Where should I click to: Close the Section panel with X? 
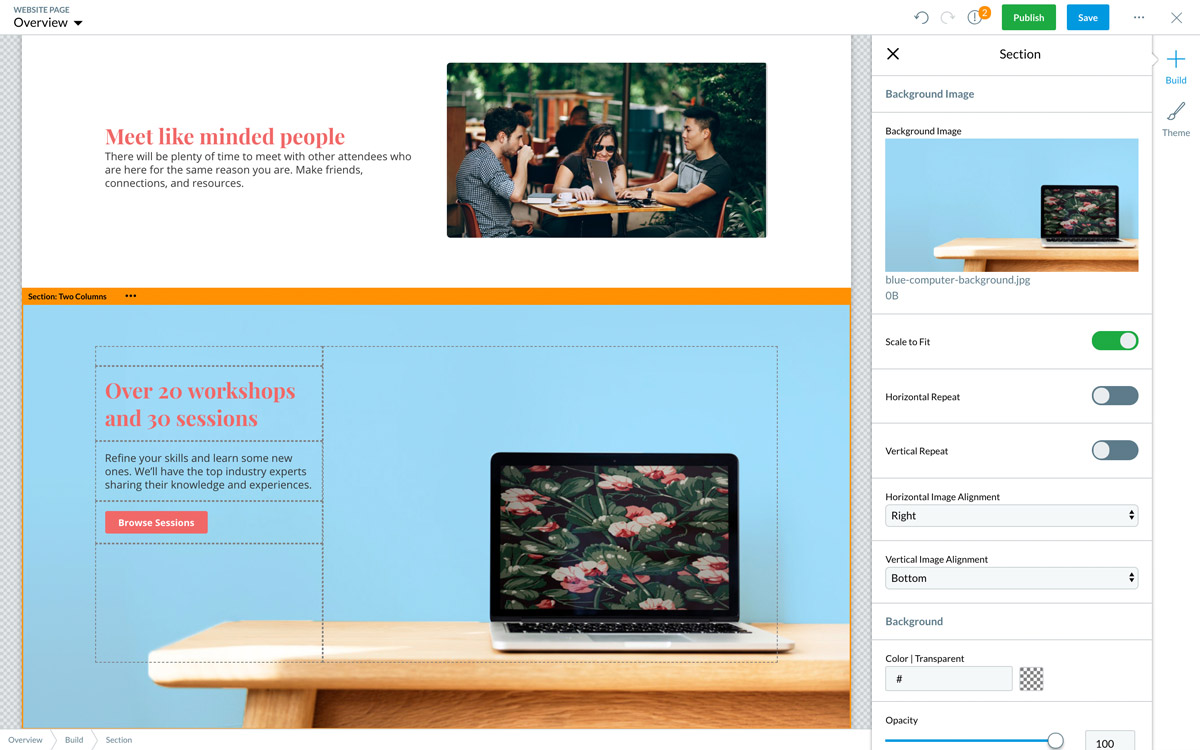click(893, 54)
